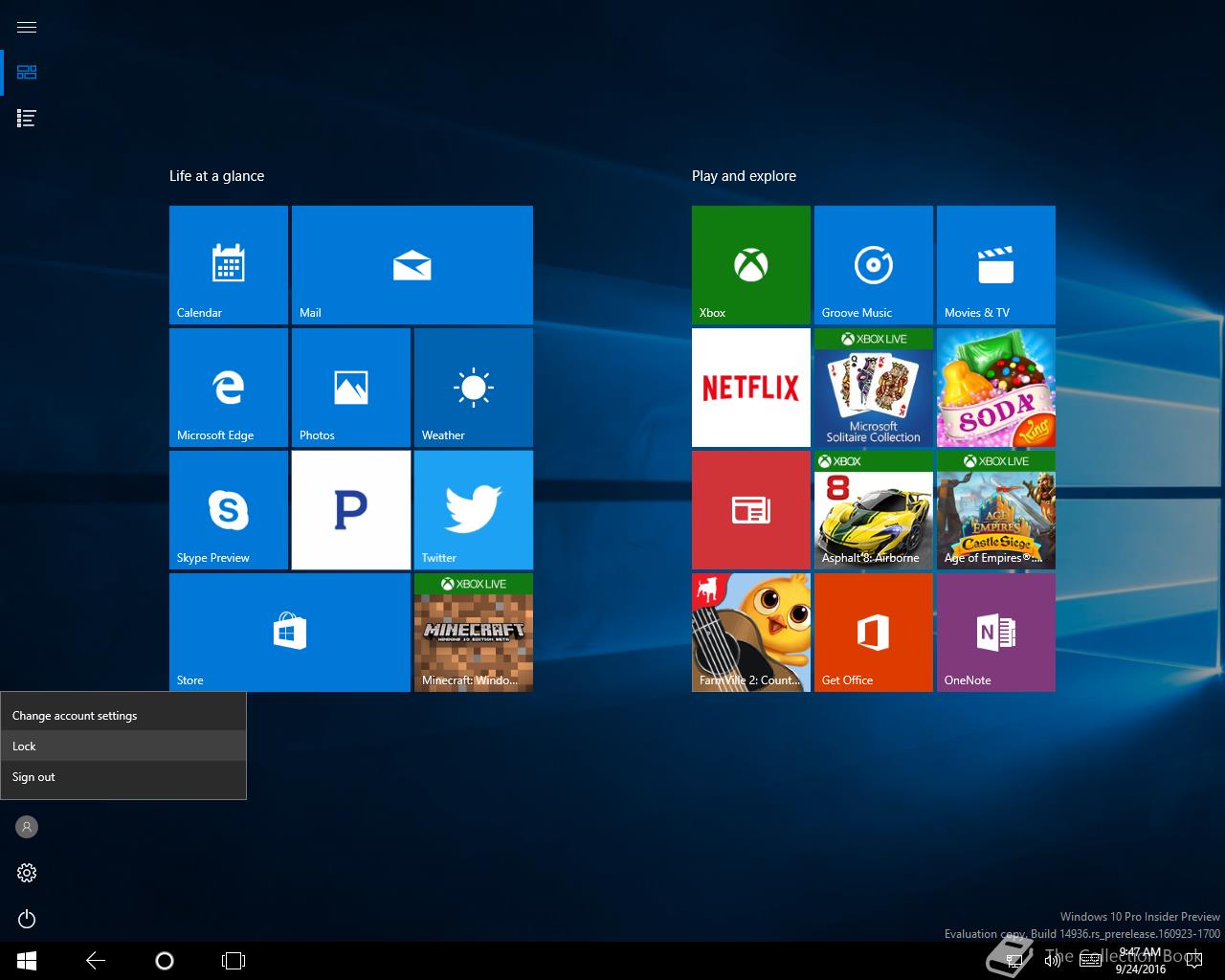Open the Power options button

click(x=27, y=919)
